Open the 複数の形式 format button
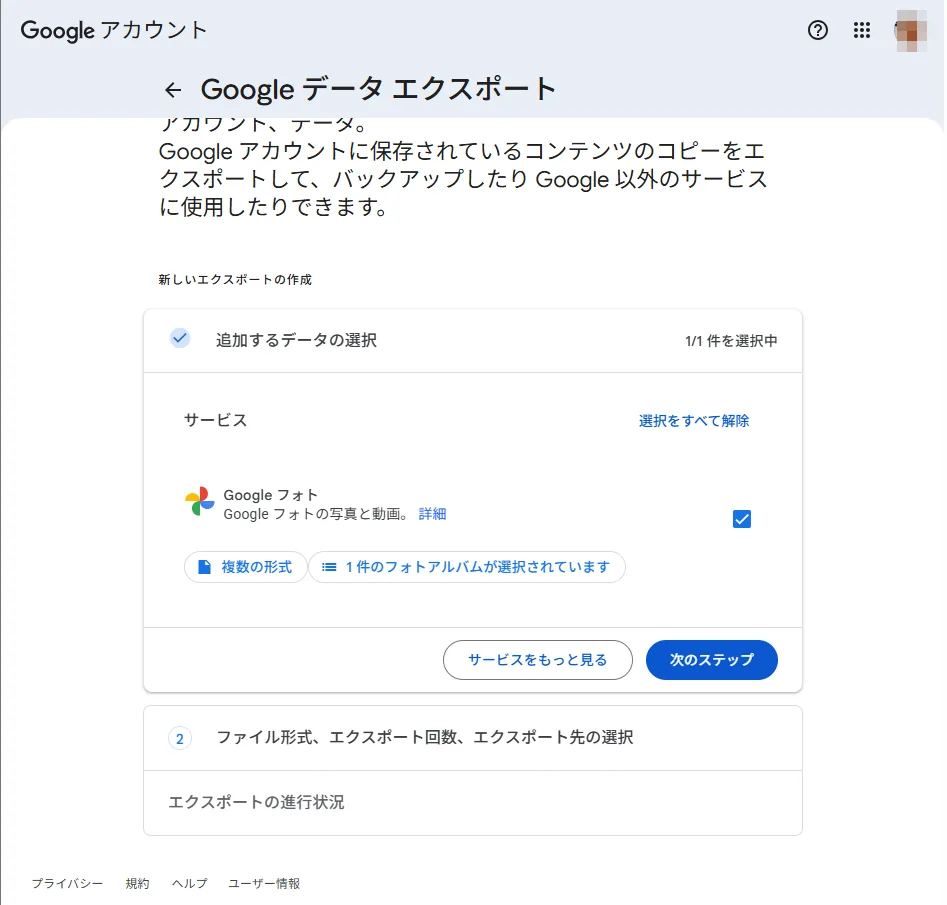This screenshot has height=905, width=947. (x=246, y=567)
